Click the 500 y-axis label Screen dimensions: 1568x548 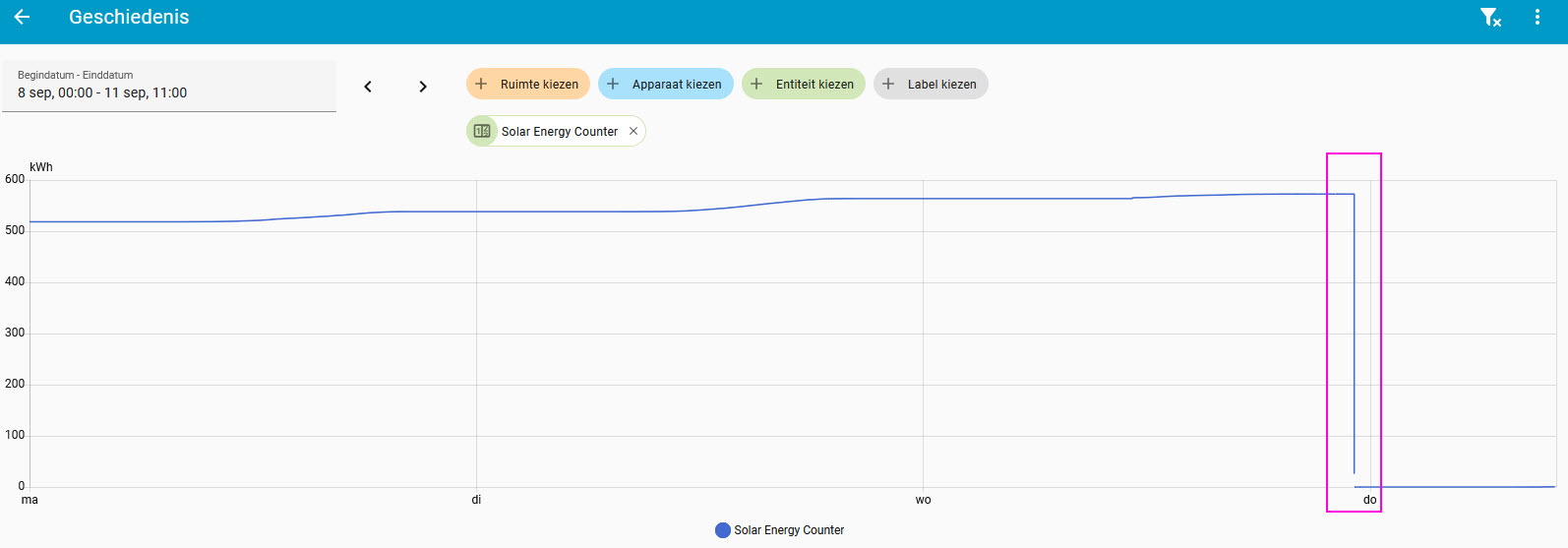click(15, 230)
